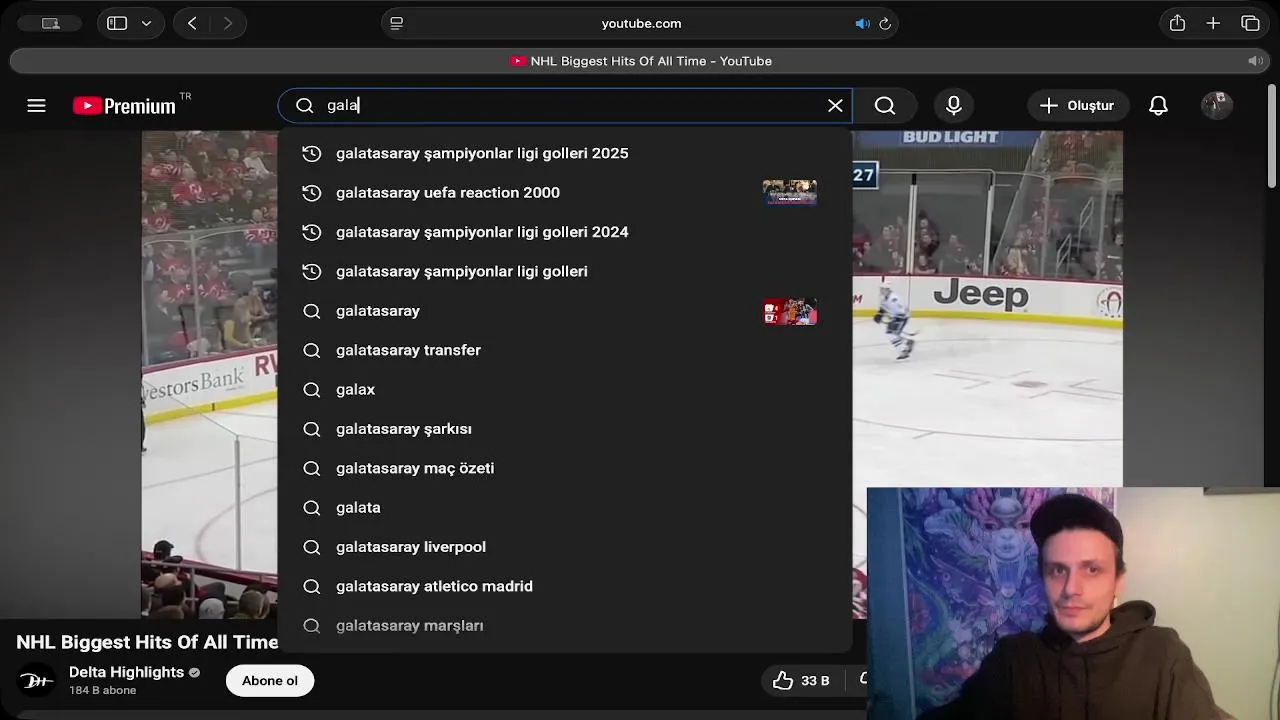Click the magnifier search submit button
Screen dimensions: 1280x720
click(885, 105)
